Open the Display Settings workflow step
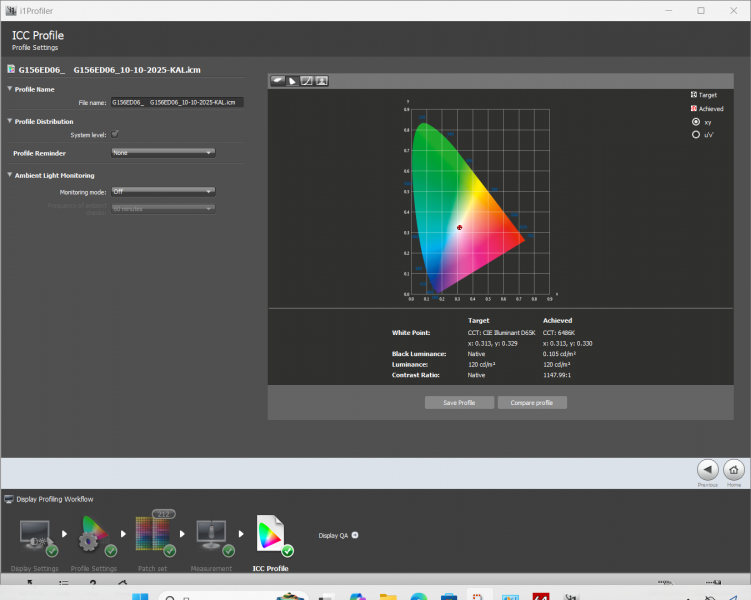The width and height of the screenshot is (751, 600). pyautogui.click(x=37, y=537)
